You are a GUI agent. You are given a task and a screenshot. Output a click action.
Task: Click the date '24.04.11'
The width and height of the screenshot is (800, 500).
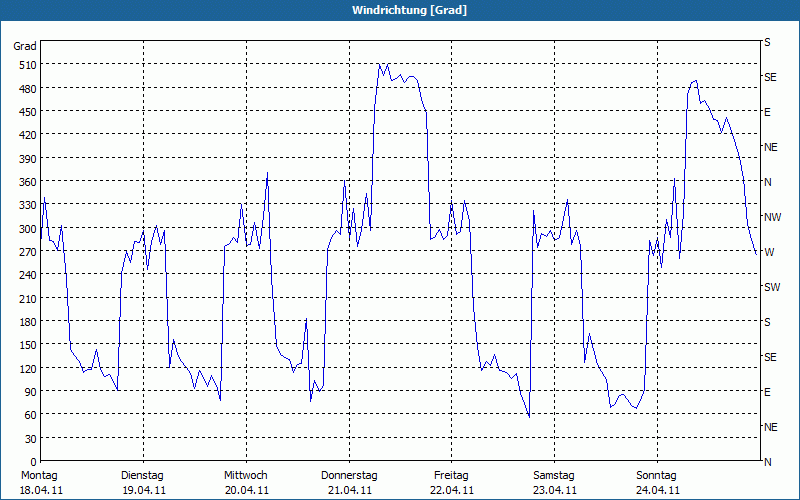658,491
